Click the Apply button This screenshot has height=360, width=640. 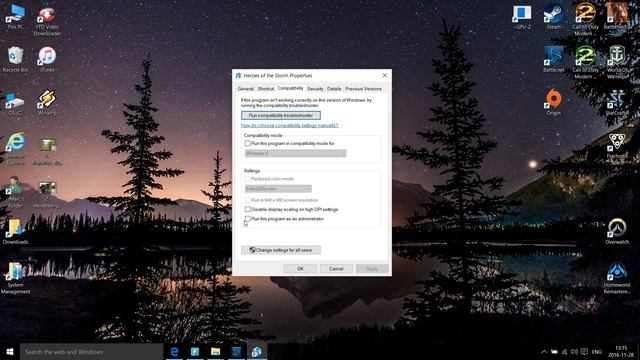[372, 269]
